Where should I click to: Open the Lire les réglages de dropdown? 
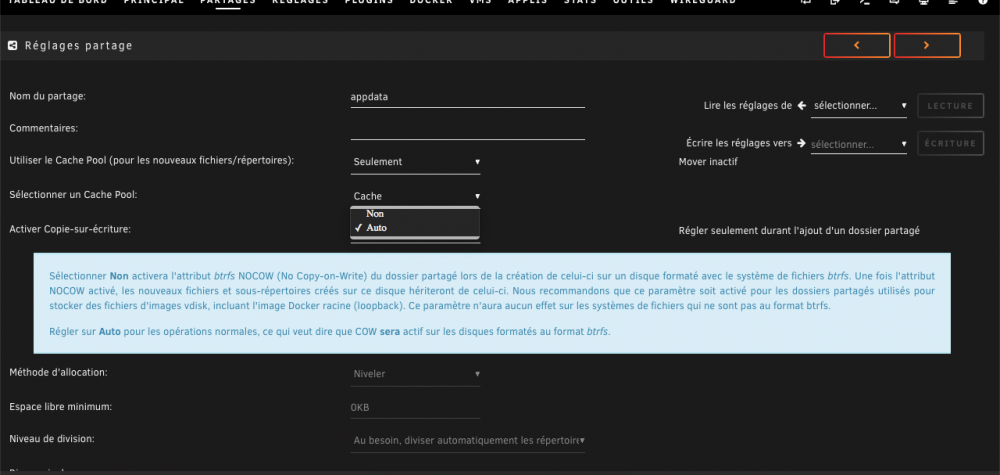859,106
